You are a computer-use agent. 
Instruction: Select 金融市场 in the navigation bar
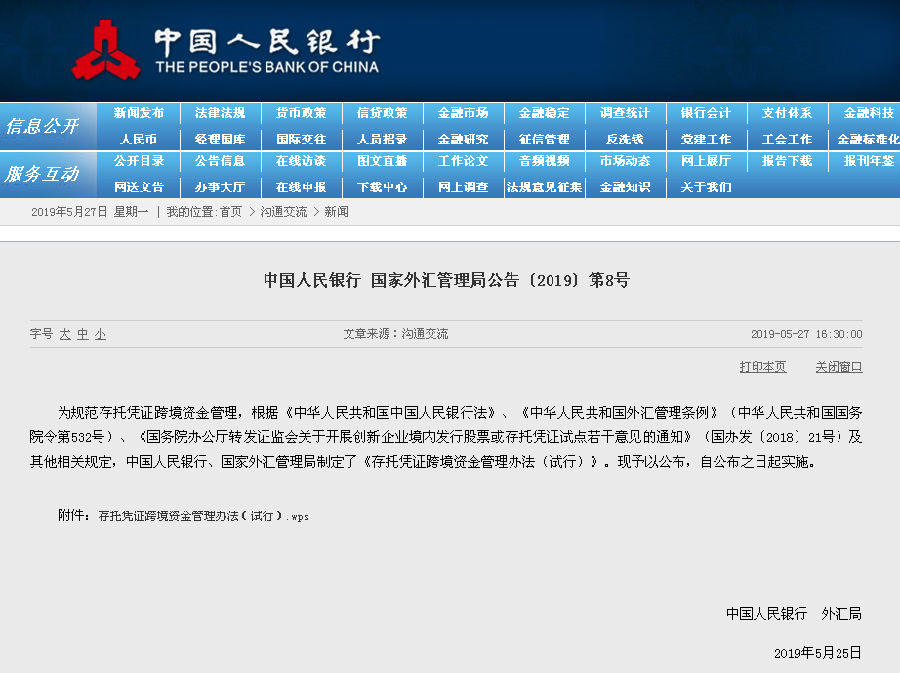pos(463,113)
